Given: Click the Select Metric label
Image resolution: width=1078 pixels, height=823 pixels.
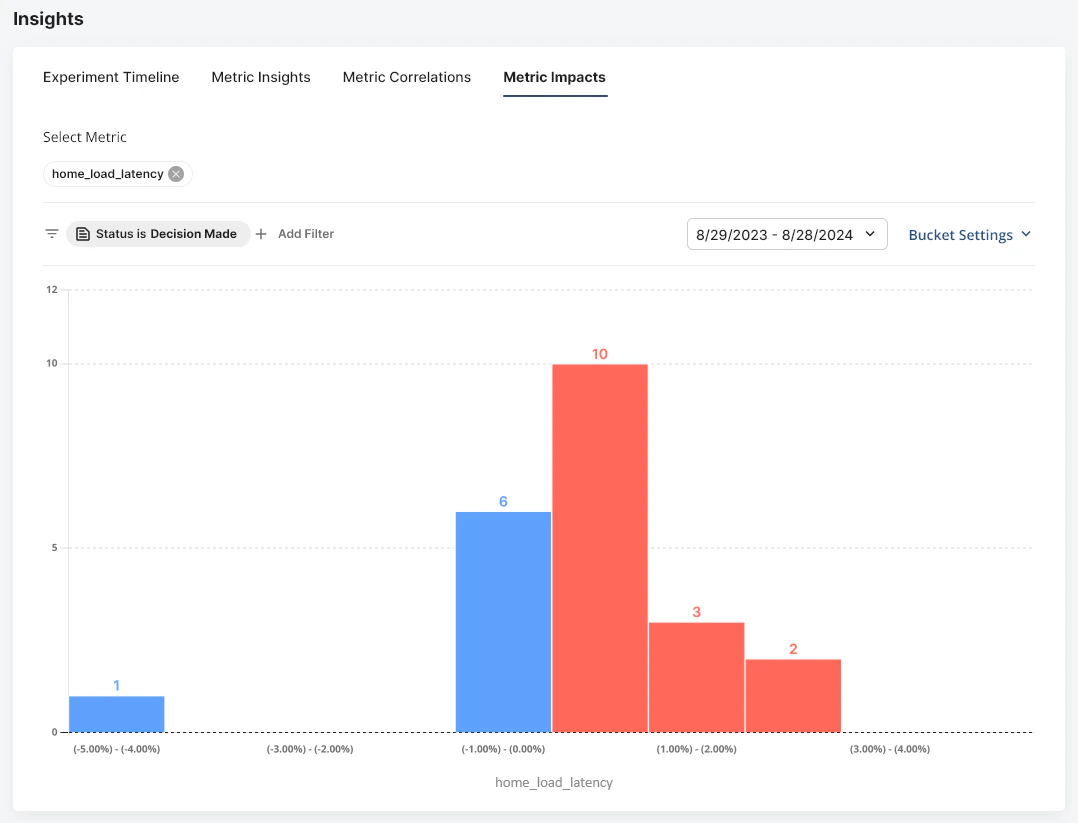Looking at the screenshot, I should click(x=85, y=137).
